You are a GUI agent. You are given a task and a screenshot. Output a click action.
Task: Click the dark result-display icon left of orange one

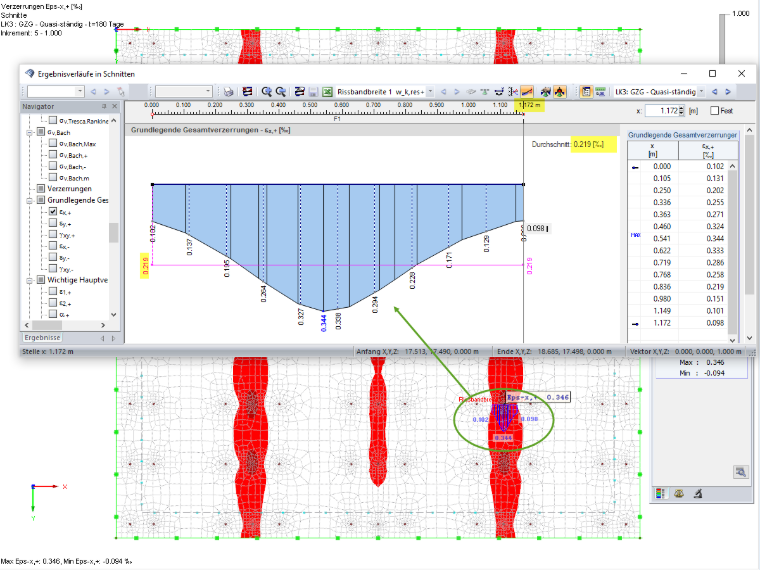pyautogui.click(x=546, y=92)
